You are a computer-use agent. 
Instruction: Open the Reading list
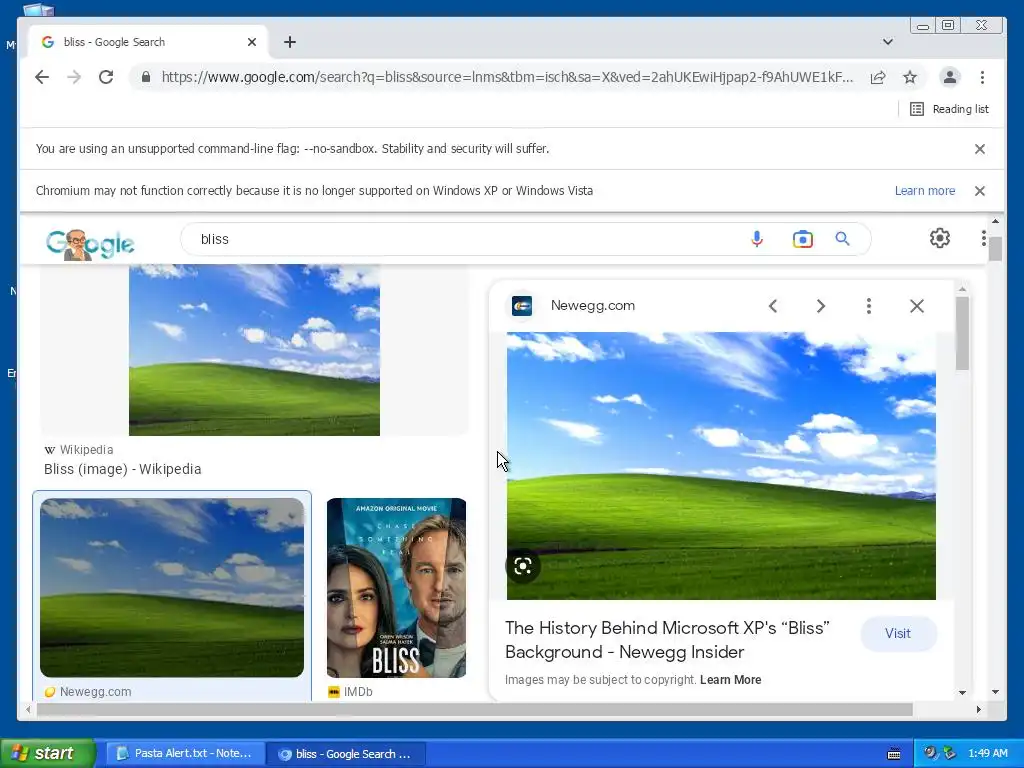point(950,109)
